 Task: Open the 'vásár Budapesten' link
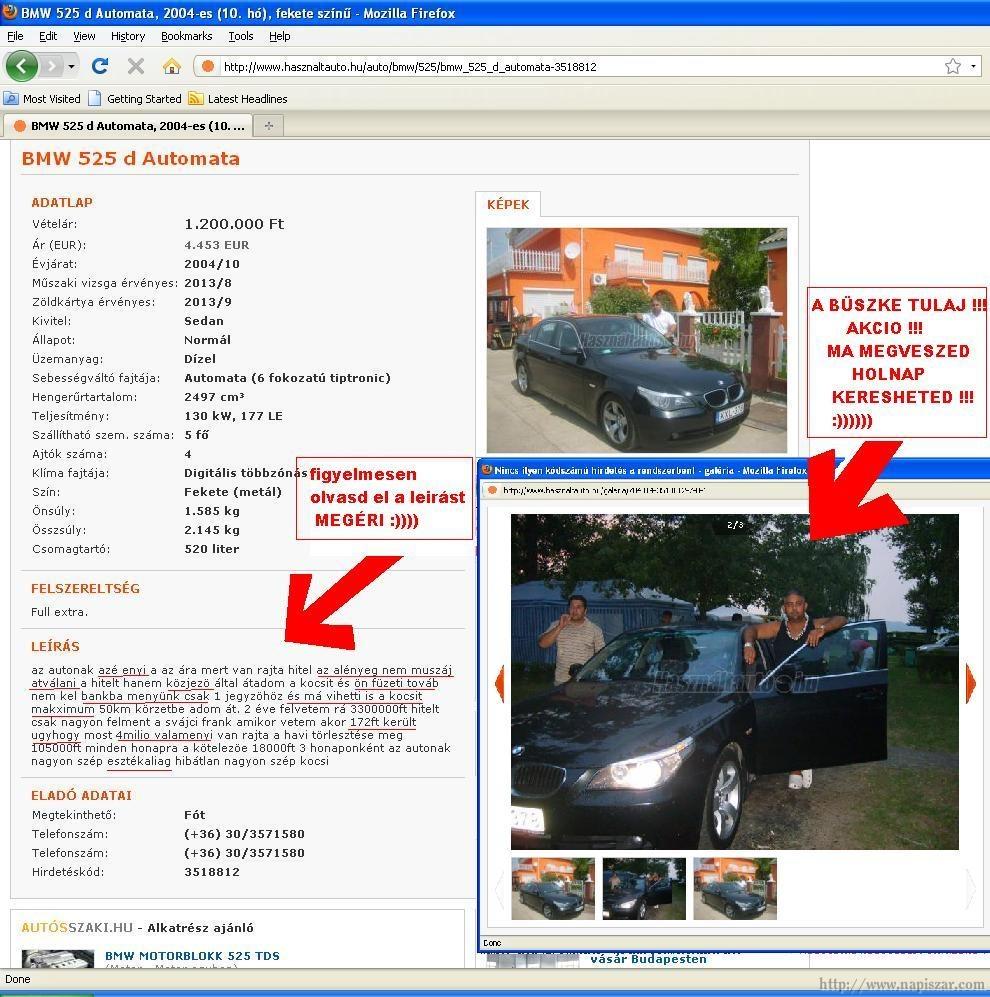click(x=648, y=959)
